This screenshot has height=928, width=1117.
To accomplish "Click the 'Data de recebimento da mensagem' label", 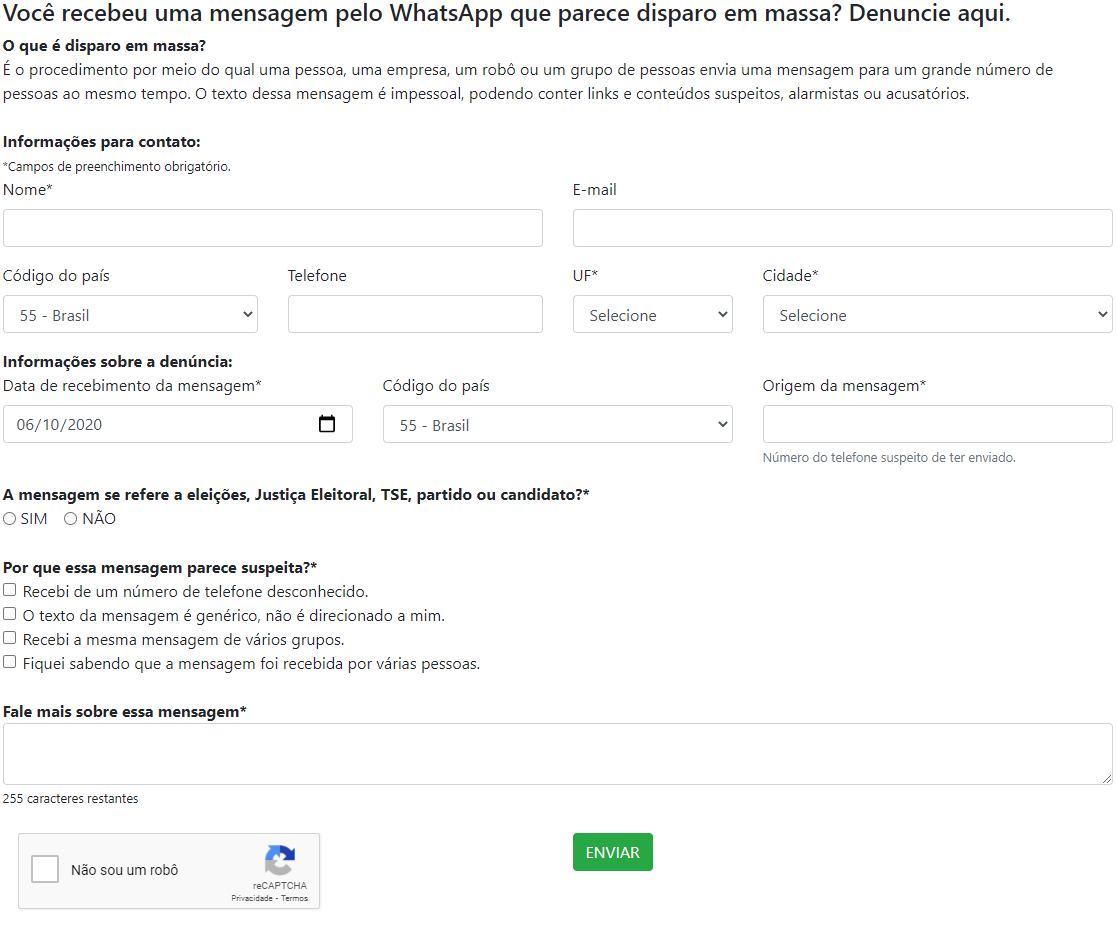I will pos(133,385).
